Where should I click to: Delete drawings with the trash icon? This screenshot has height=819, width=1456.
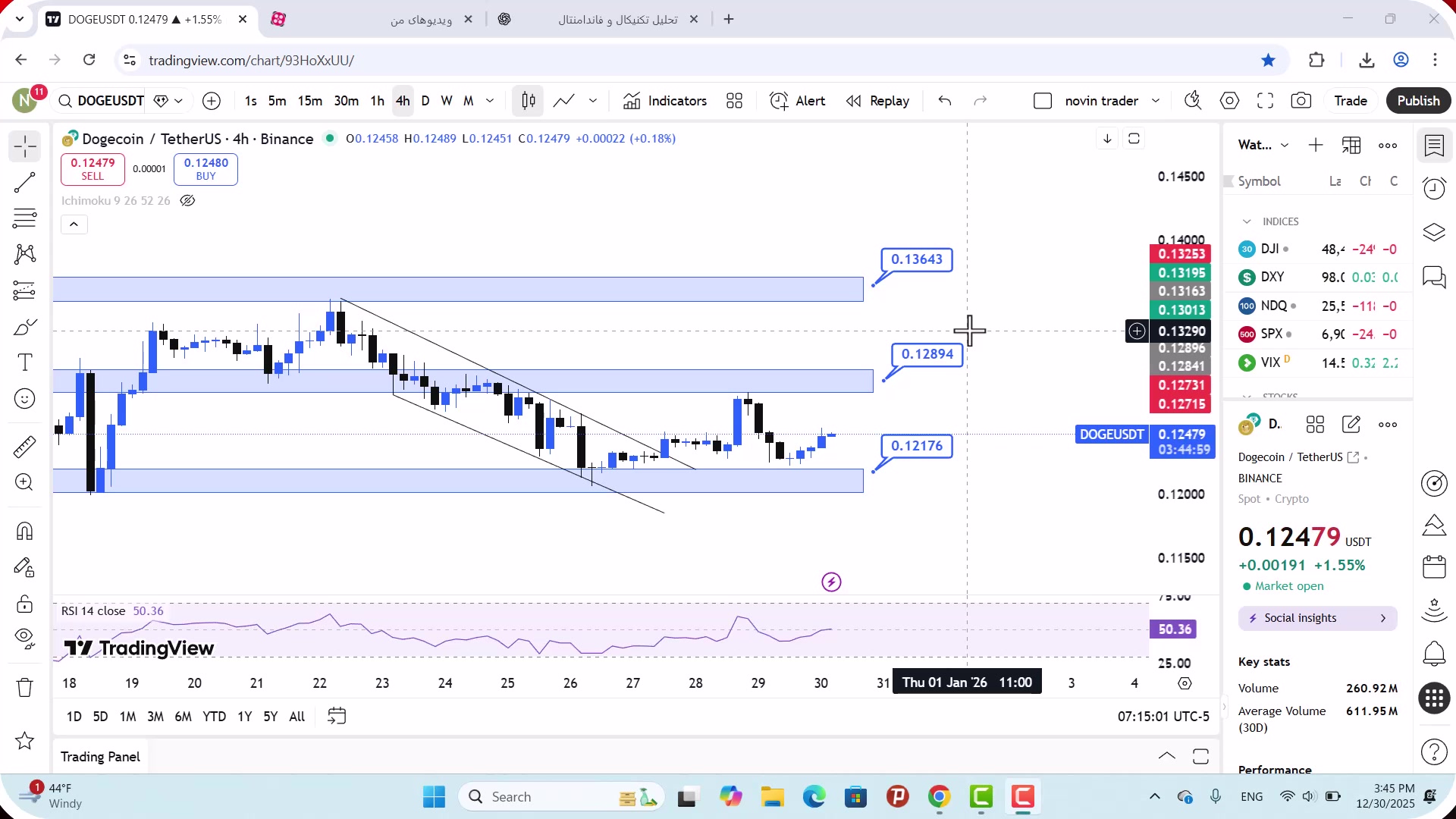[x=24, y=687]
